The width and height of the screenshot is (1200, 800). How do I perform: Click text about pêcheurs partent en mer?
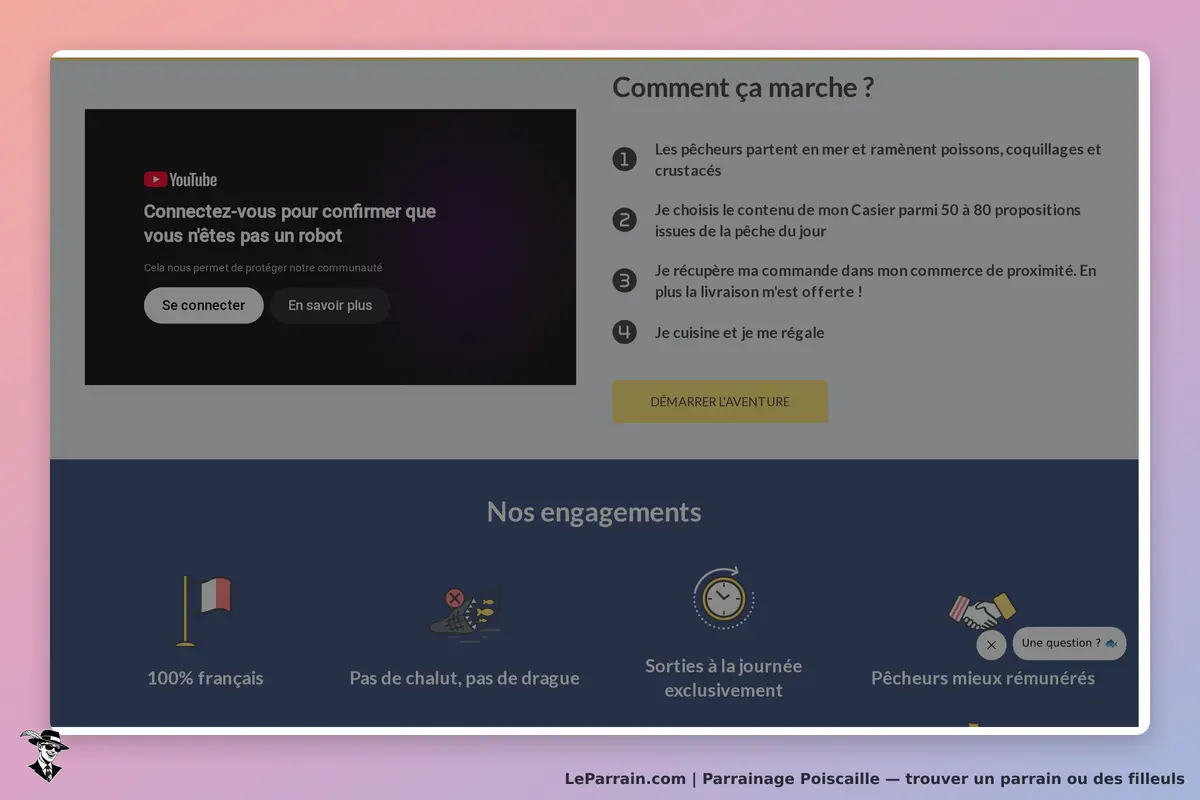[878, 160]
